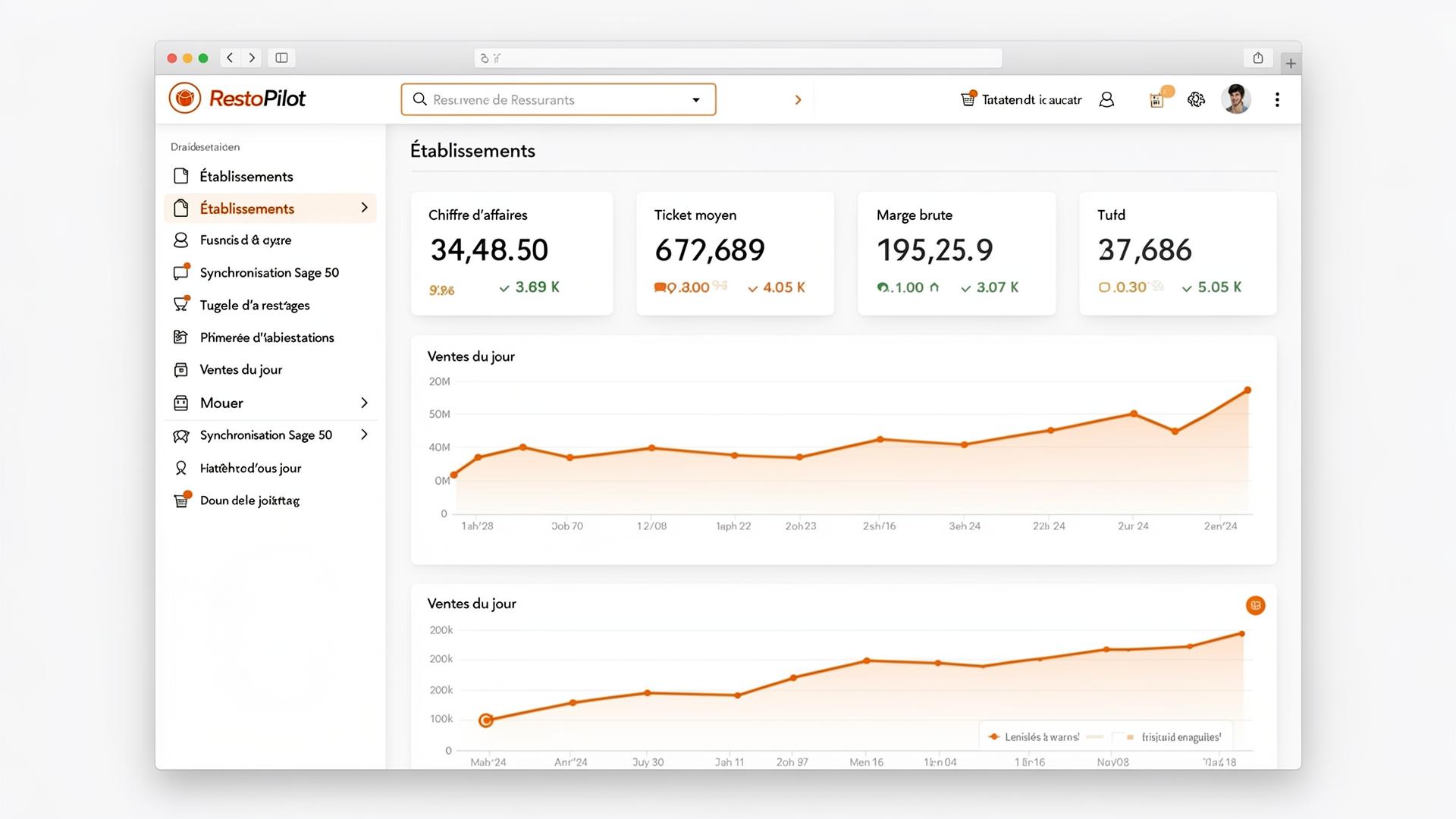Go forward with browser forward arrow
Screen dimensions: 1456x819
point(252,58)
